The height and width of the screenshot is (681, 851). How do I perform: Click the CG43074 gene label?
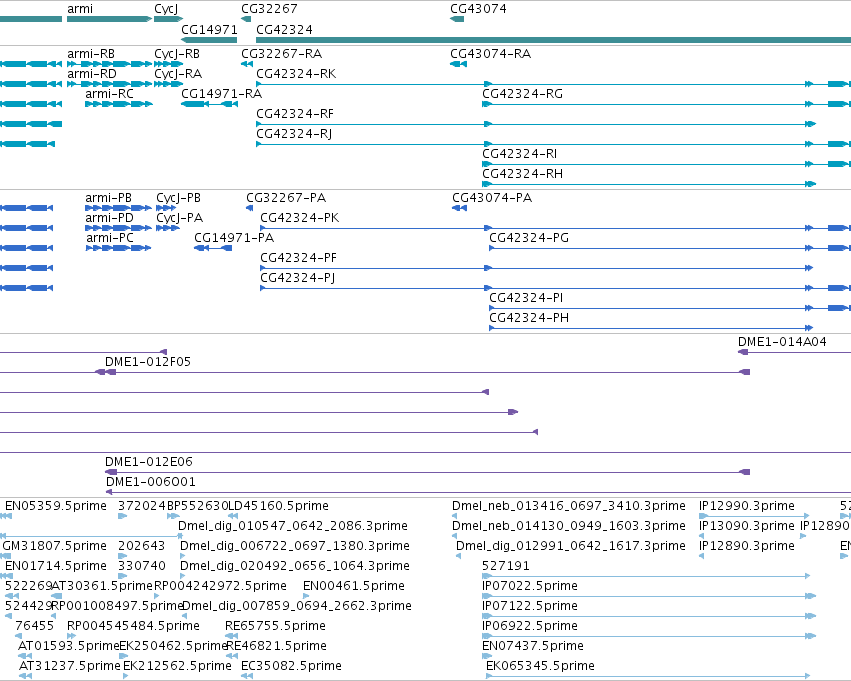click(x=478, y=9)
